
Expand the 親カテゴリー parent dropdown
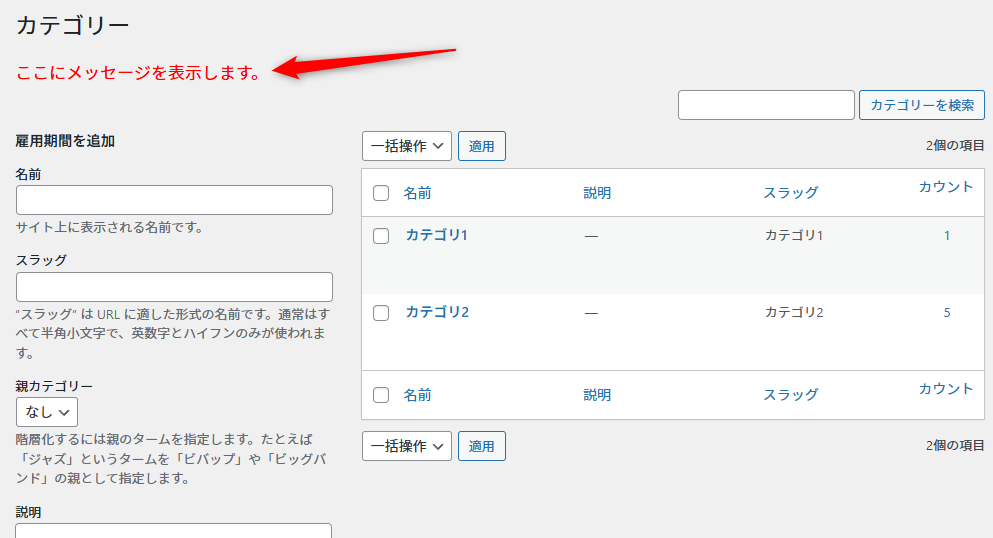click(x=47, y=412)
